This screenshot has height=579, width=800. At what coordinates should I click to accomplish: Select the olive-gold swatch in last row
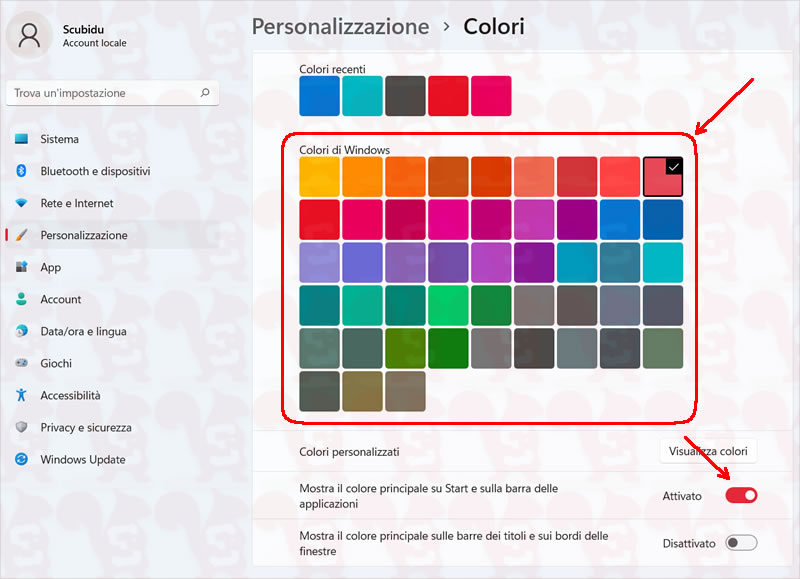[x=362, y=391]
